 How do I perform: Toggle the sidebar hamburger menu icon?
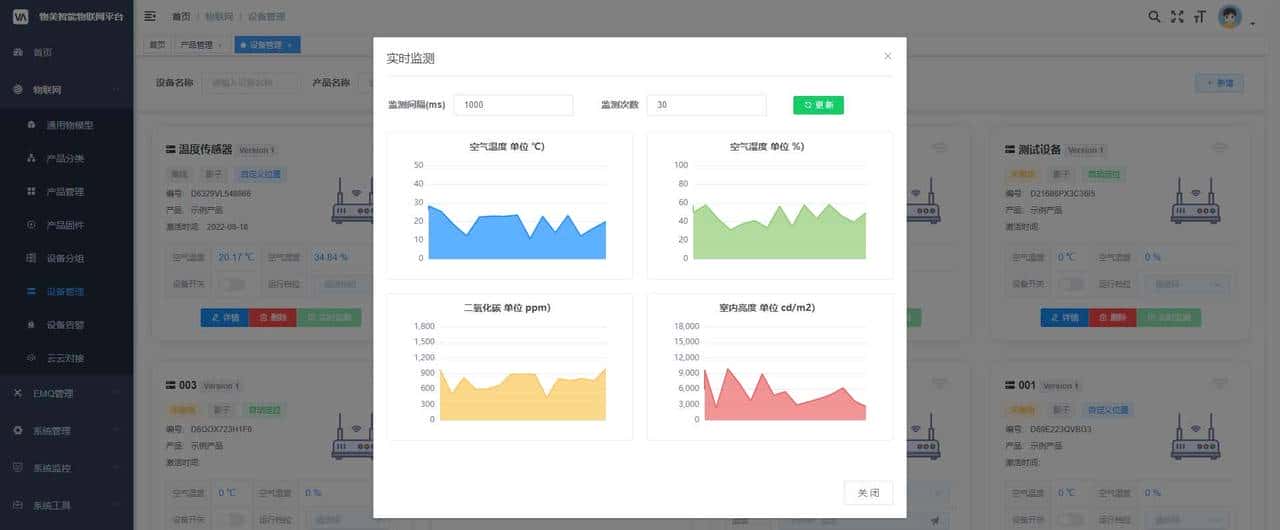click(x=150, y=16)
